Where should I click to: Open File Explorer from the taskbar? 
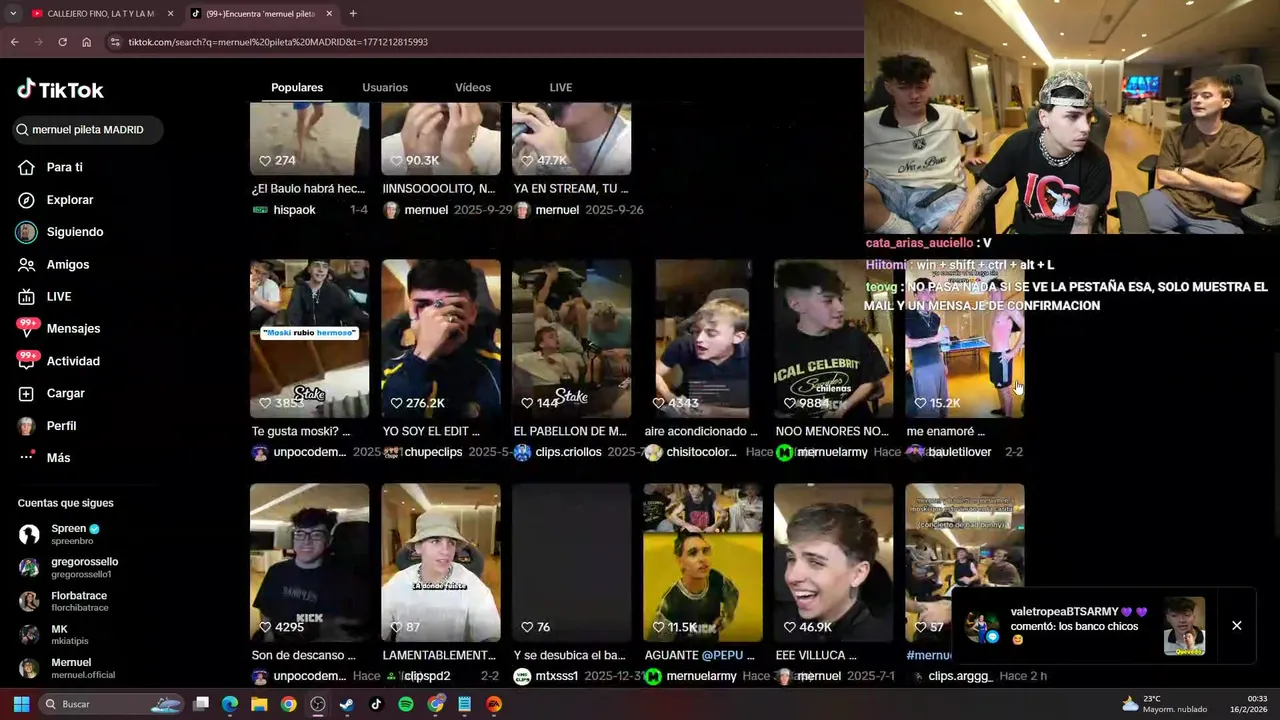coord(259,704)
